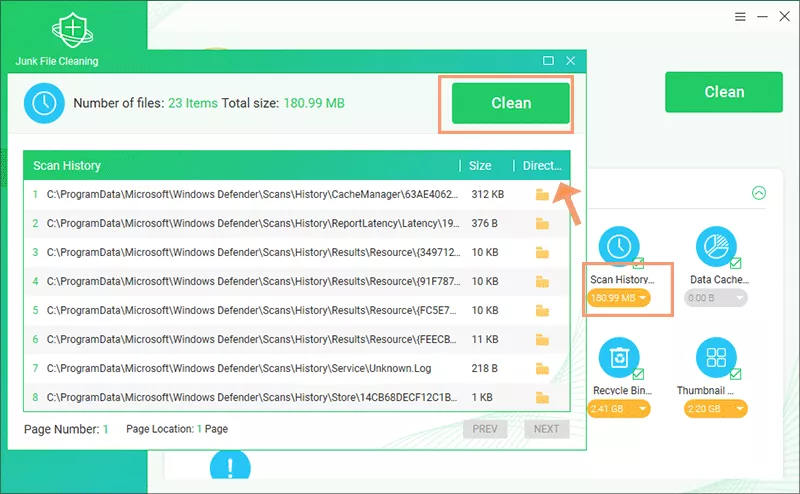Screen dimensions: 800x494
Task: Go to previous page with PREV
Action: point(485,429)
